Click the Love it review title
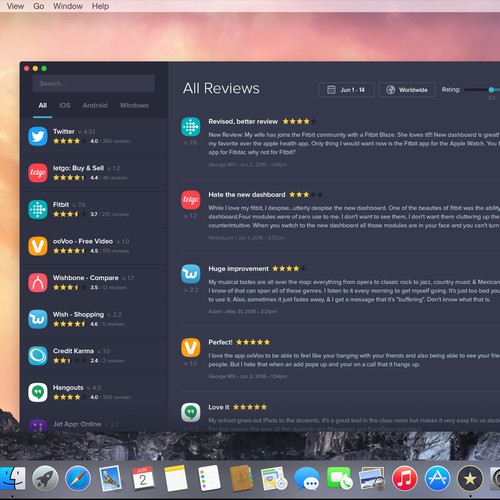 219,407
